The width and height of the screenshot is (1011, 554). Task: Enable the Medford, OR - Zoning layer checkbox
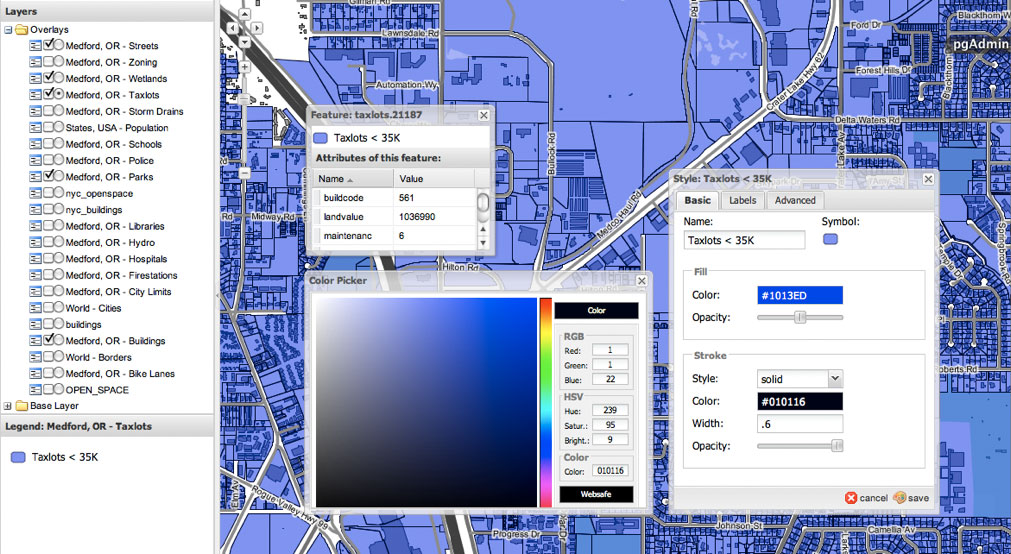[48, 62]
